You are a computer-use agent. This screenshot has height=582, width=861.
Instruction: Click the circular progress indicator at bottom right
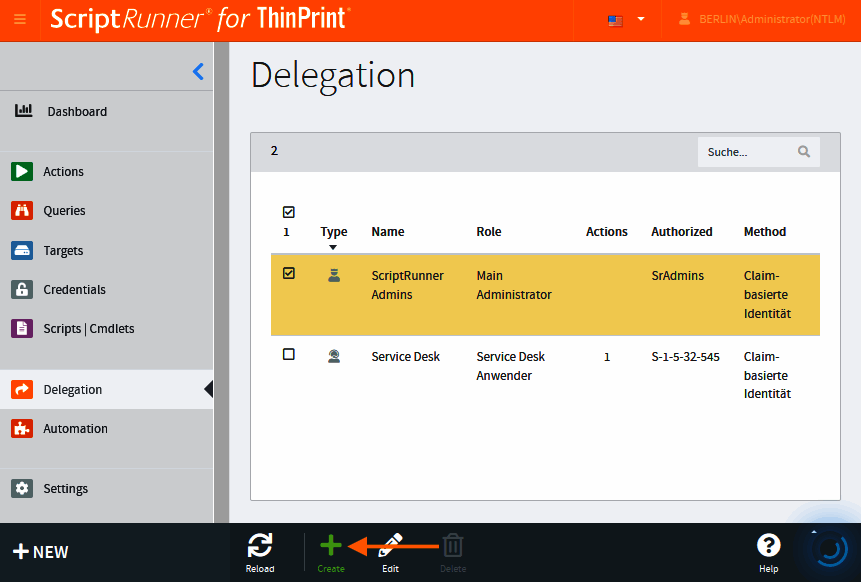tap(830, 549)
